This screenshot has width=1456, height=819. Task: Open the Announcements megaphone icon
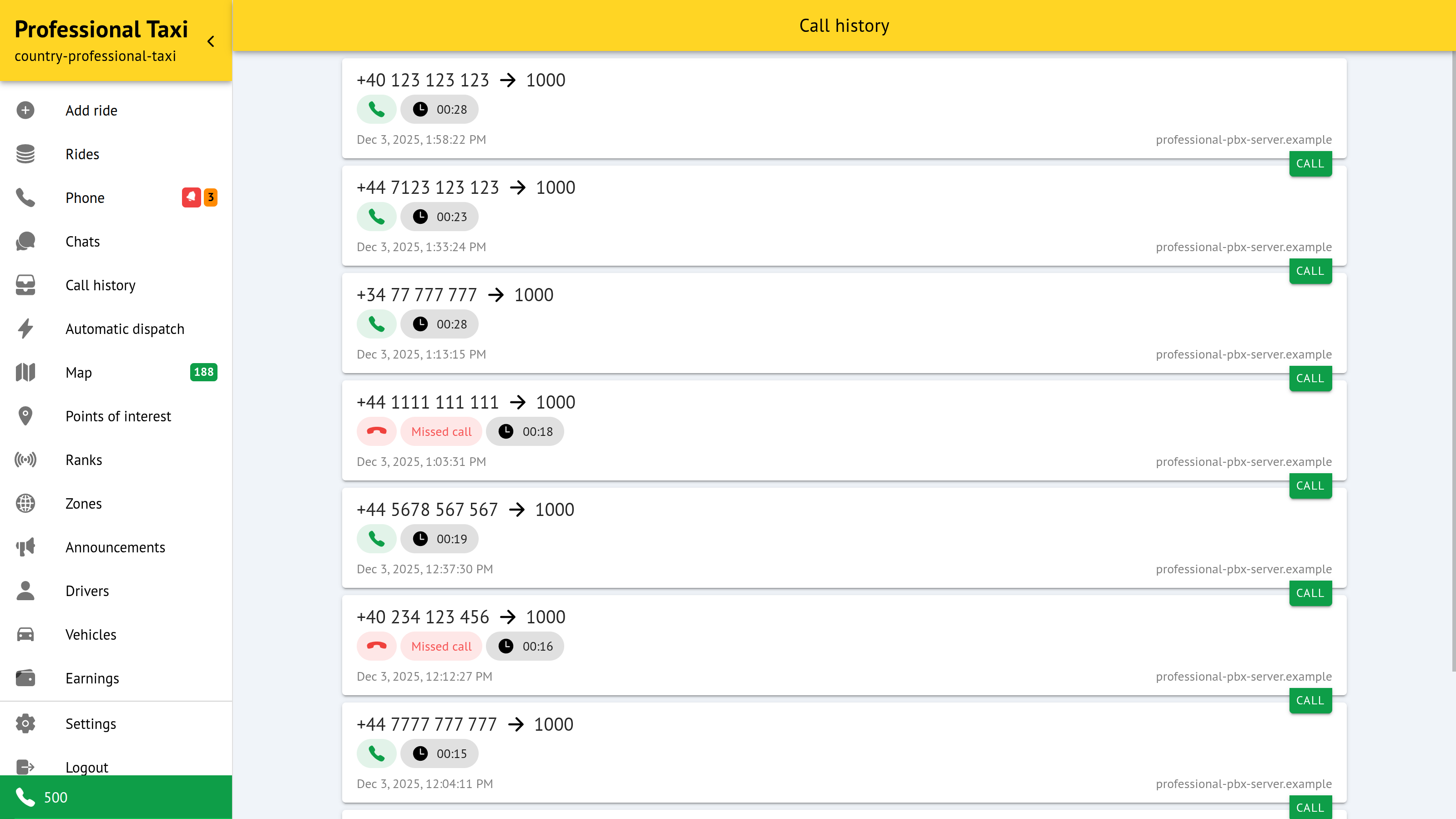(25, 547)
